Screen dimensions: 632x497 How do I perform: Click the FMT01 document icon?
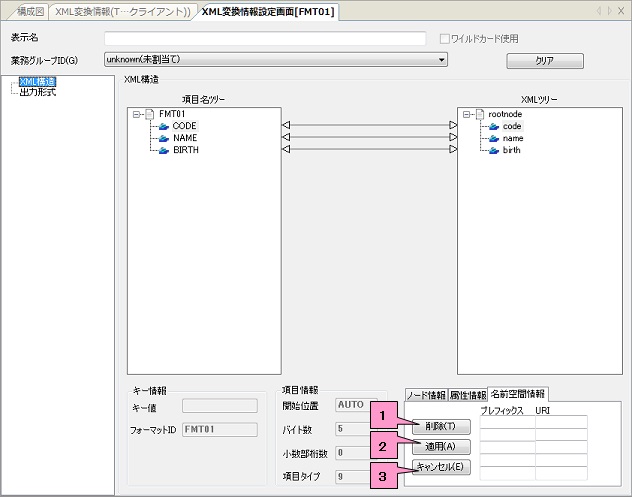click(150, 114)
